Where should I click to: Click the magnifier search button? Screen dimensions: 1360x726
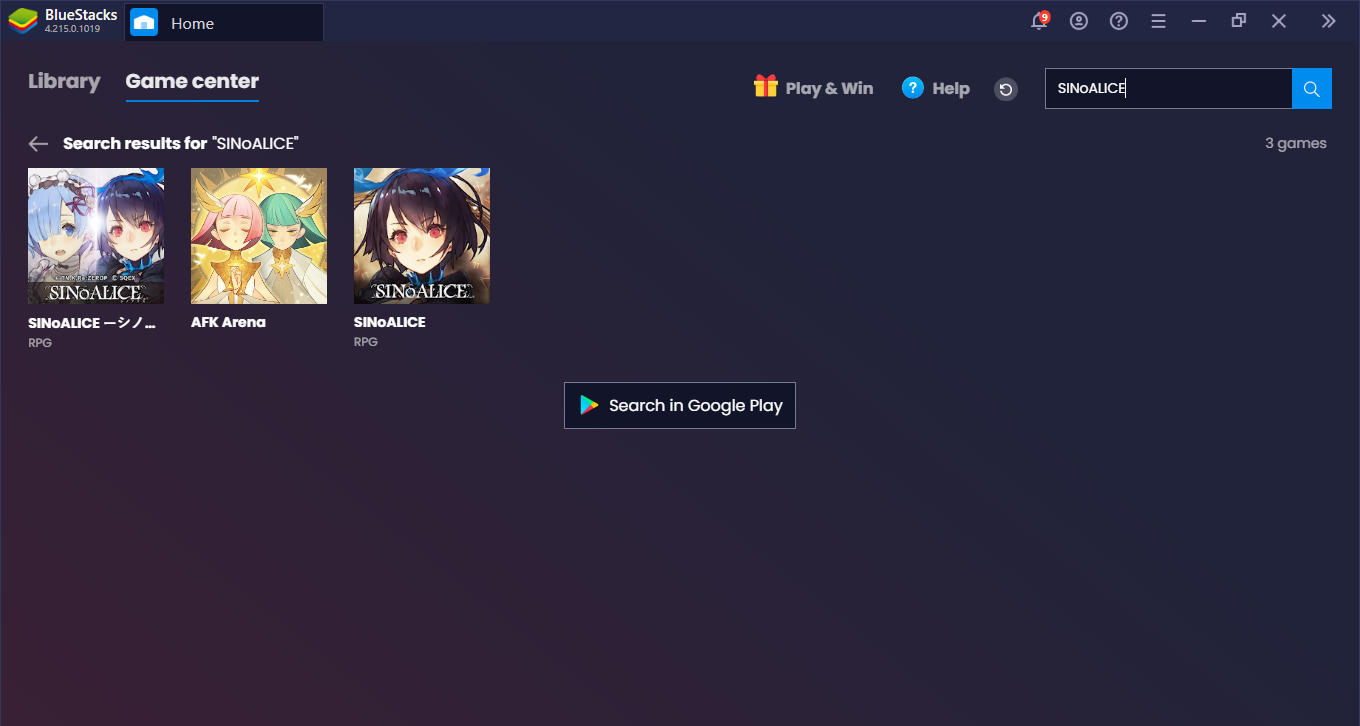pos(1312,88)
